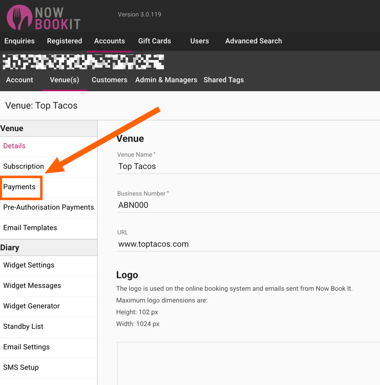Open the Customers sub-tab

109,80
